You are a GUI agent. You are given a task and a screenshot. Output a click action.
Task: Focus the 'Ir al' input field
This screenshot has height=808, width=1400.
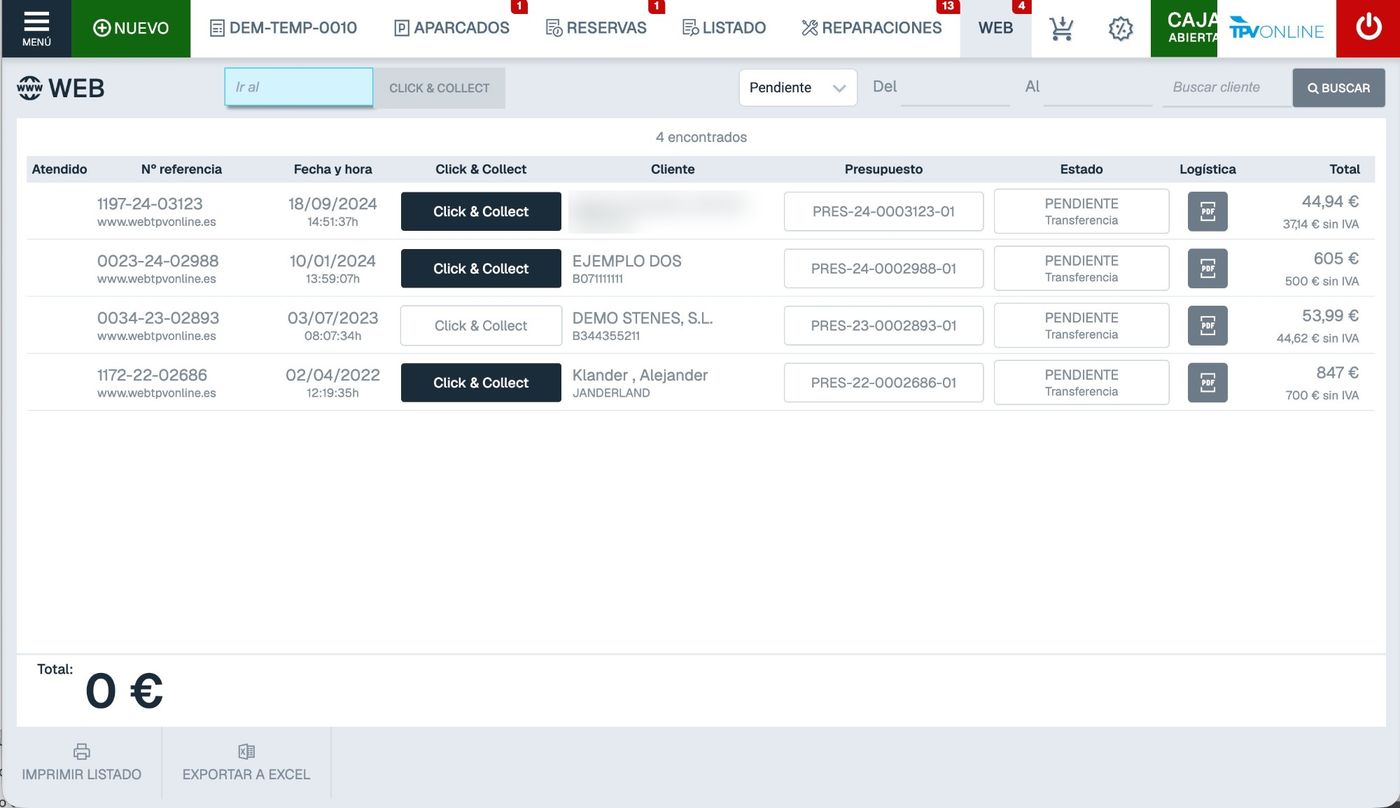(x=299, y=87)
